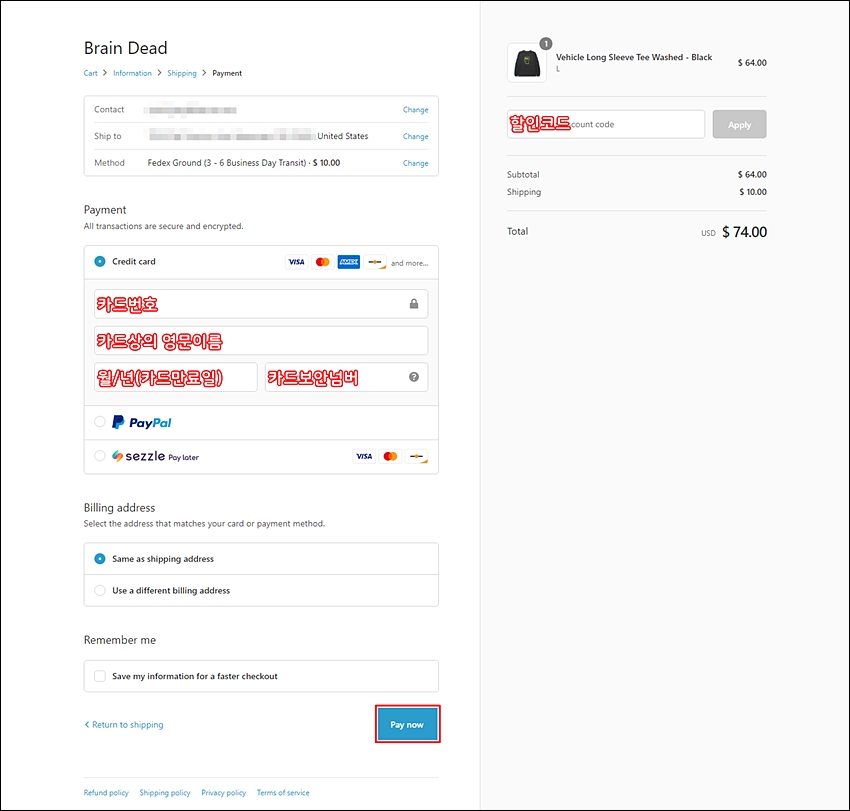Click the Discover icon in Credit card row
The width and height of the screenshot is (850, 811).
[375, 262]
